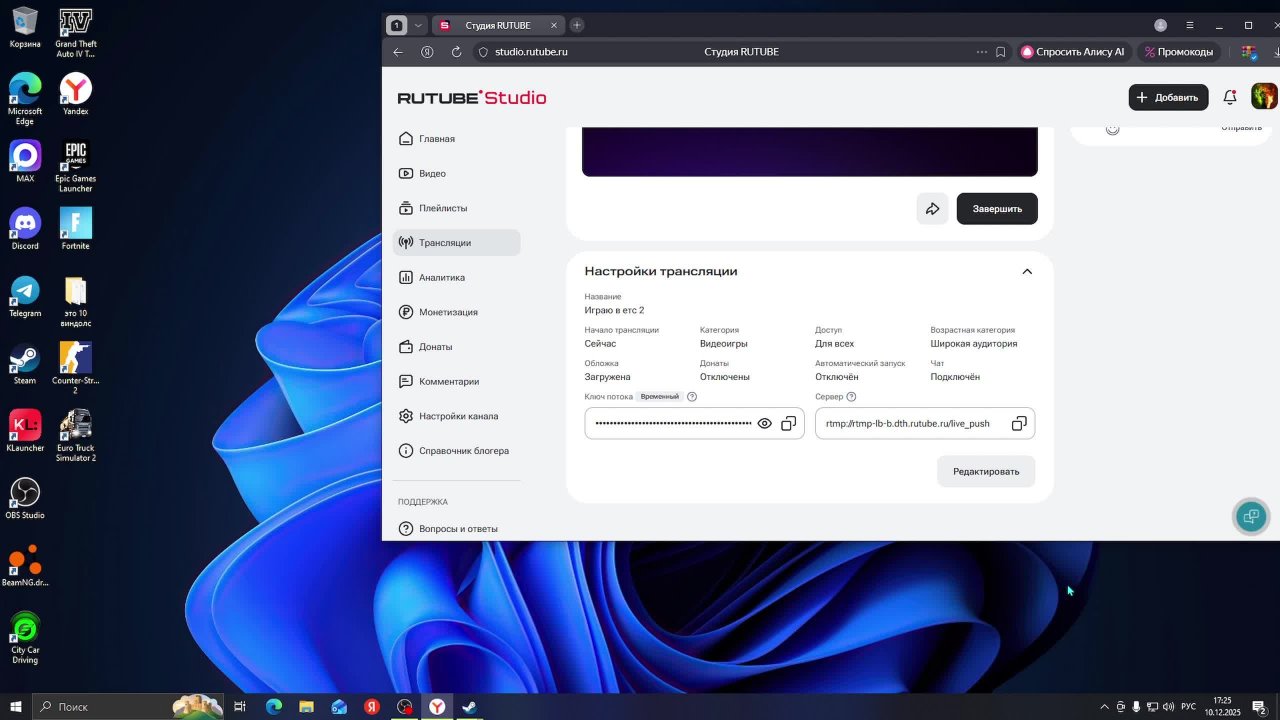Select Трансляции in the sidebar
This screenshot has width=1280, height=720.
coord(457,243)
